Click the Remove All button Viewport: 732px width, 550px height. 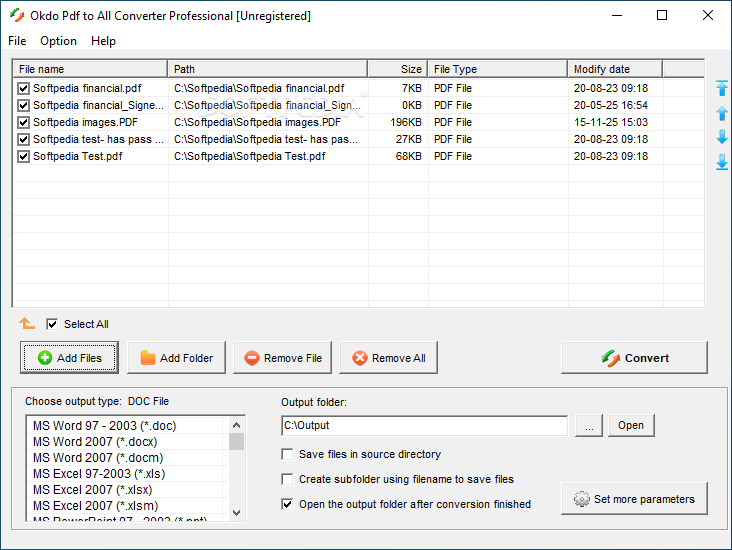[x=388, y=358]
